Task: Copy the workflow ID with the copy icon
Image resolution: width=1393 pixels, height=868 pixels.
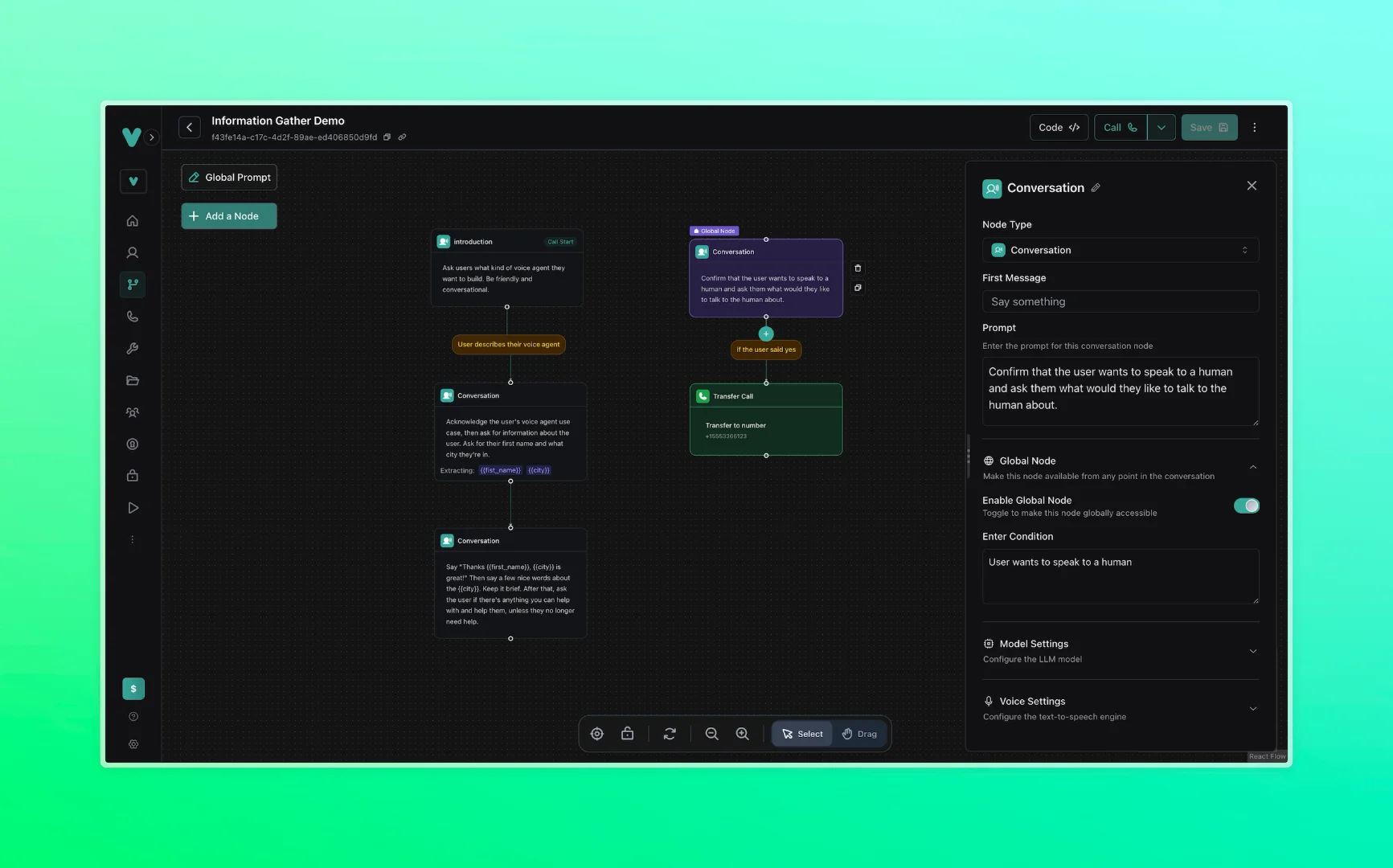Action: [x=387, y=137]
